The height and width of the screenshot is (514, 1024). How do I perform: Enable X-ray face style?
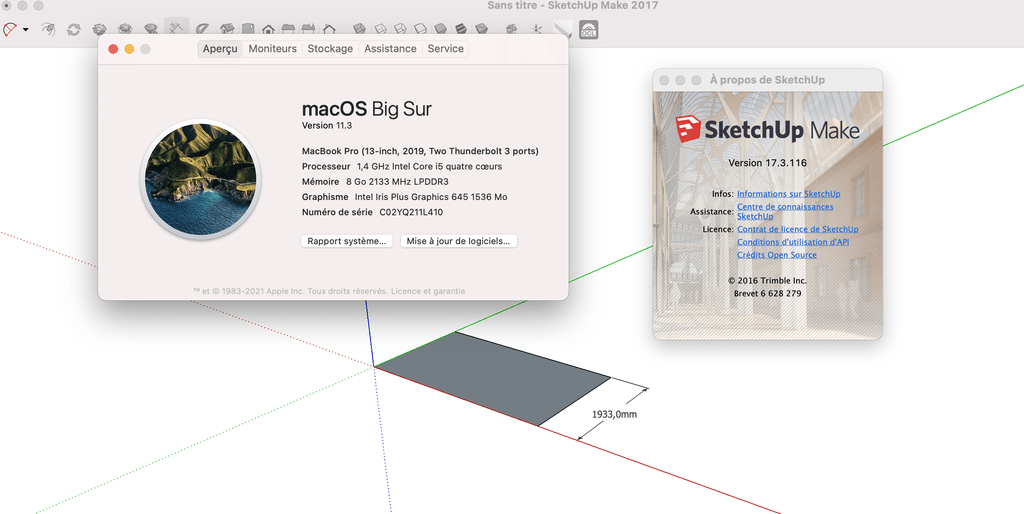click(x=359, y=29)
